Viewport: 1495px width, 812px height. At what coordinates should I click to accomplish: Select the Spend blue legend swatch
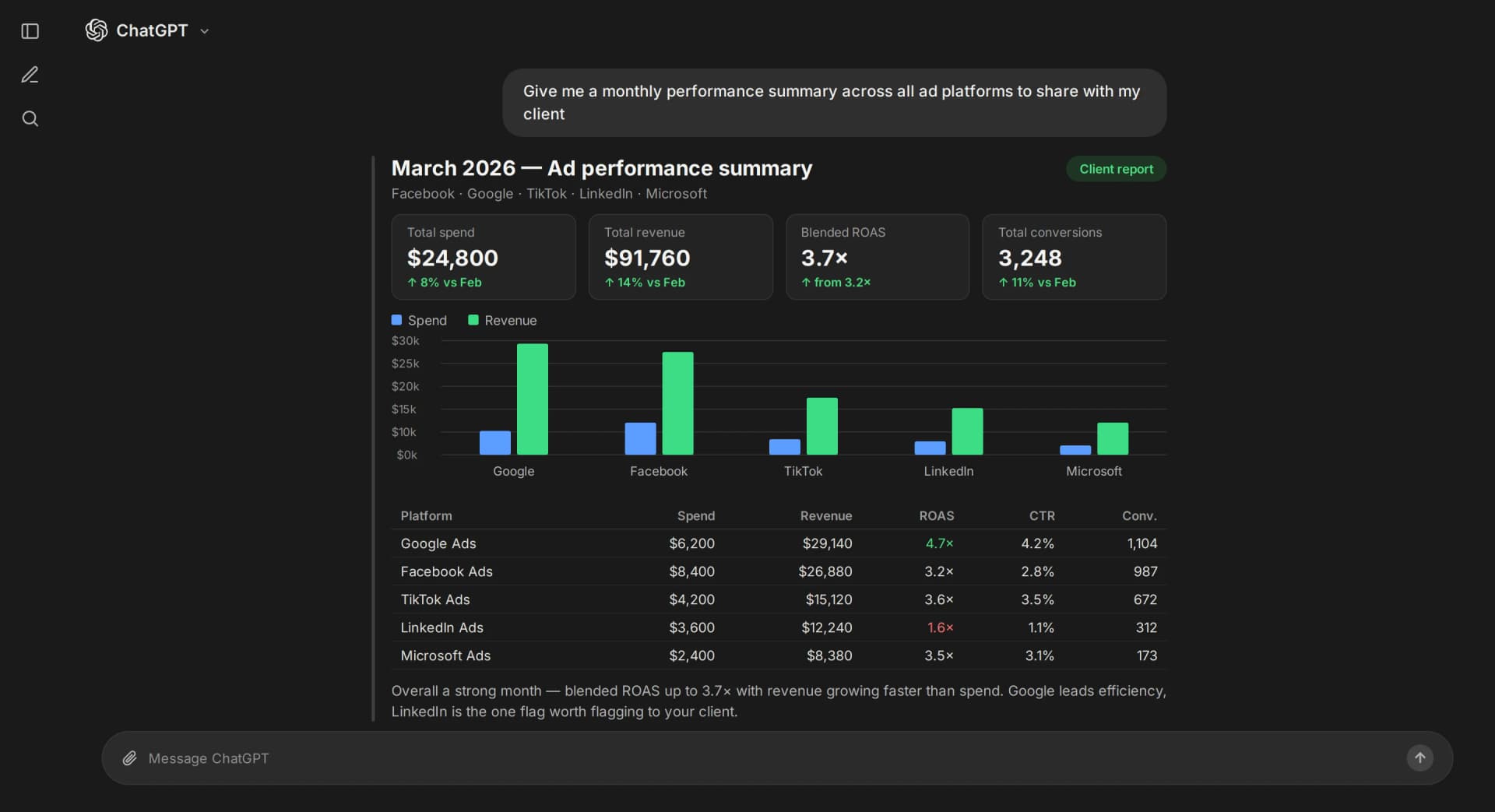[396, 320]
